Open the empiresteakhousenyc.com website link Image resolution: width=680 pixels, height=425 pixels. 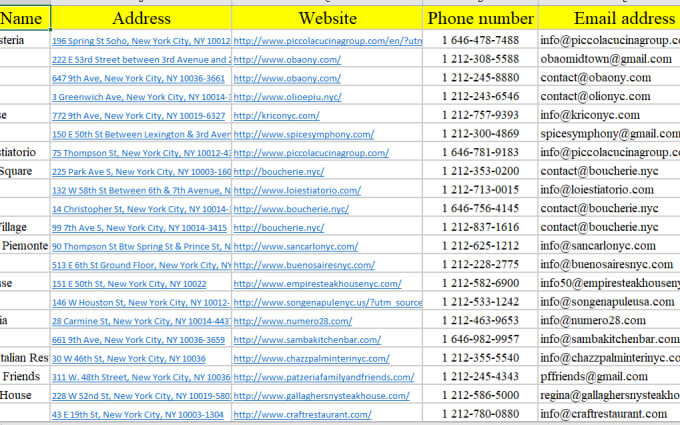tap(317, 284)
